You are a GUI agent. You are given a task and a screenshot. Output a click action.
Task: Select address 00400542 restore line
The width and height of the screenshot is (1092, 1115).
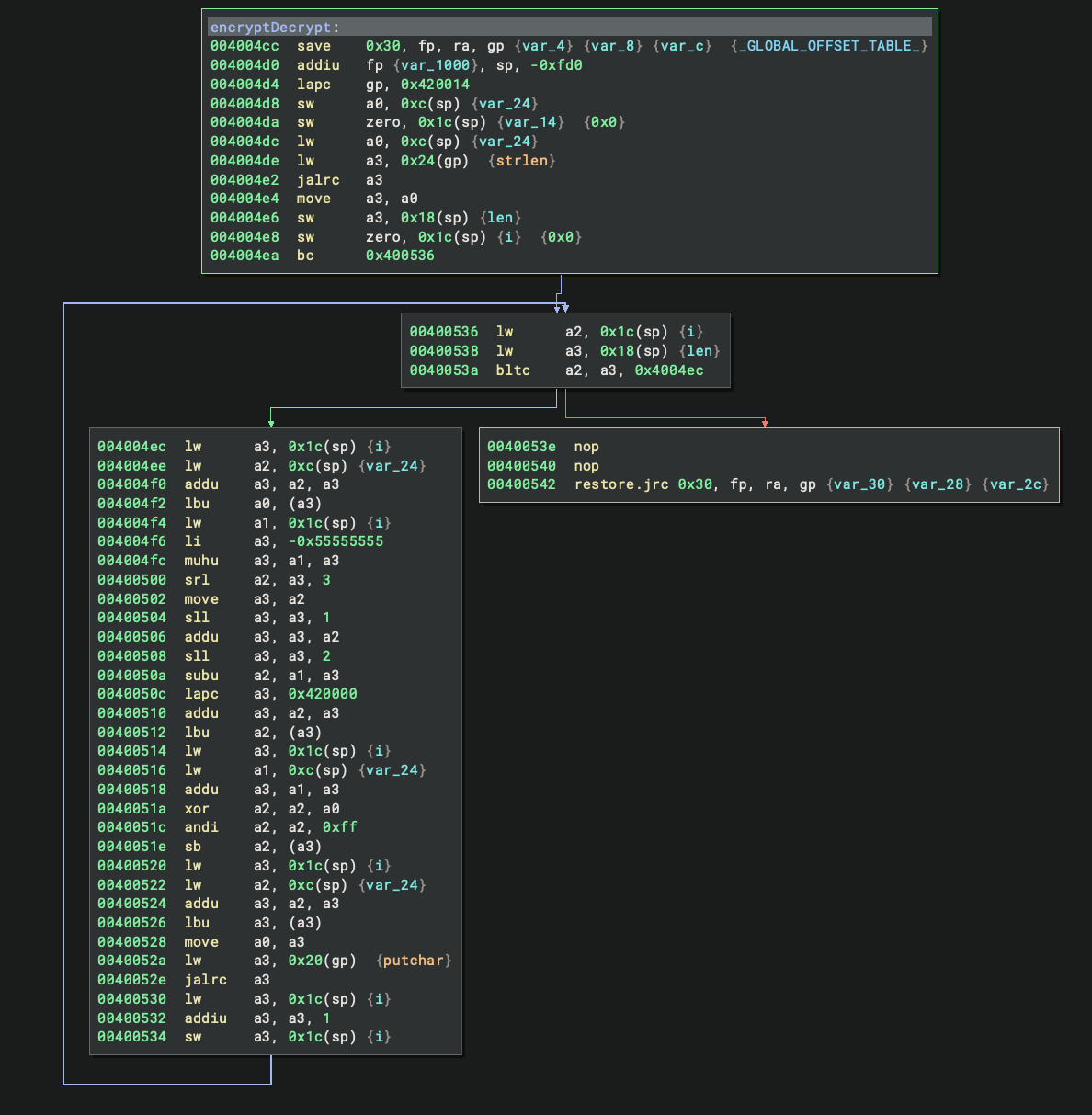(521, 484)
